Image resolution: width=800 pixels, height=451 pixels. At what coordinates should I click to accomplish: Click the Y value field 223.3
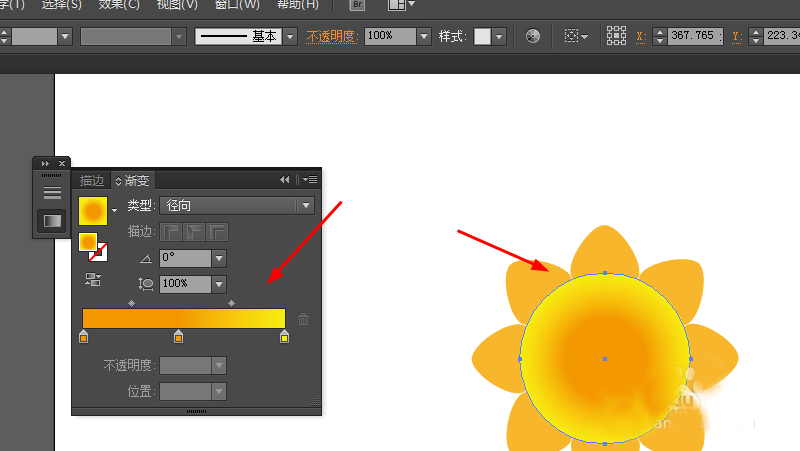coord(782,36)
